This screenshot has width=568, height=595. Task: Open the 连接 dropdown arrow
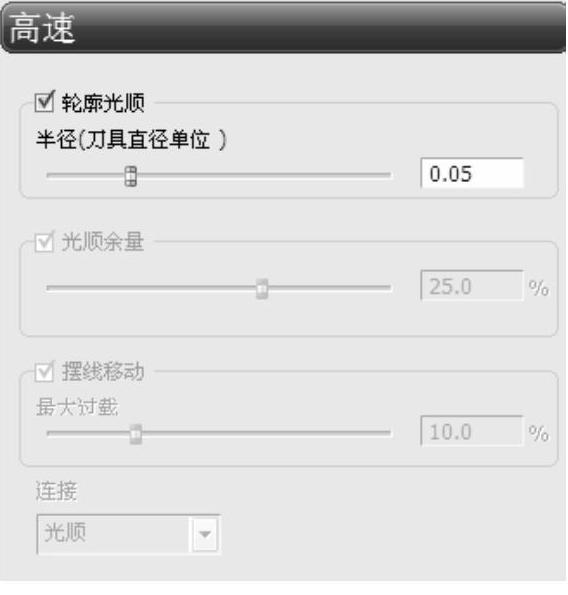click(x=205, y=534)
